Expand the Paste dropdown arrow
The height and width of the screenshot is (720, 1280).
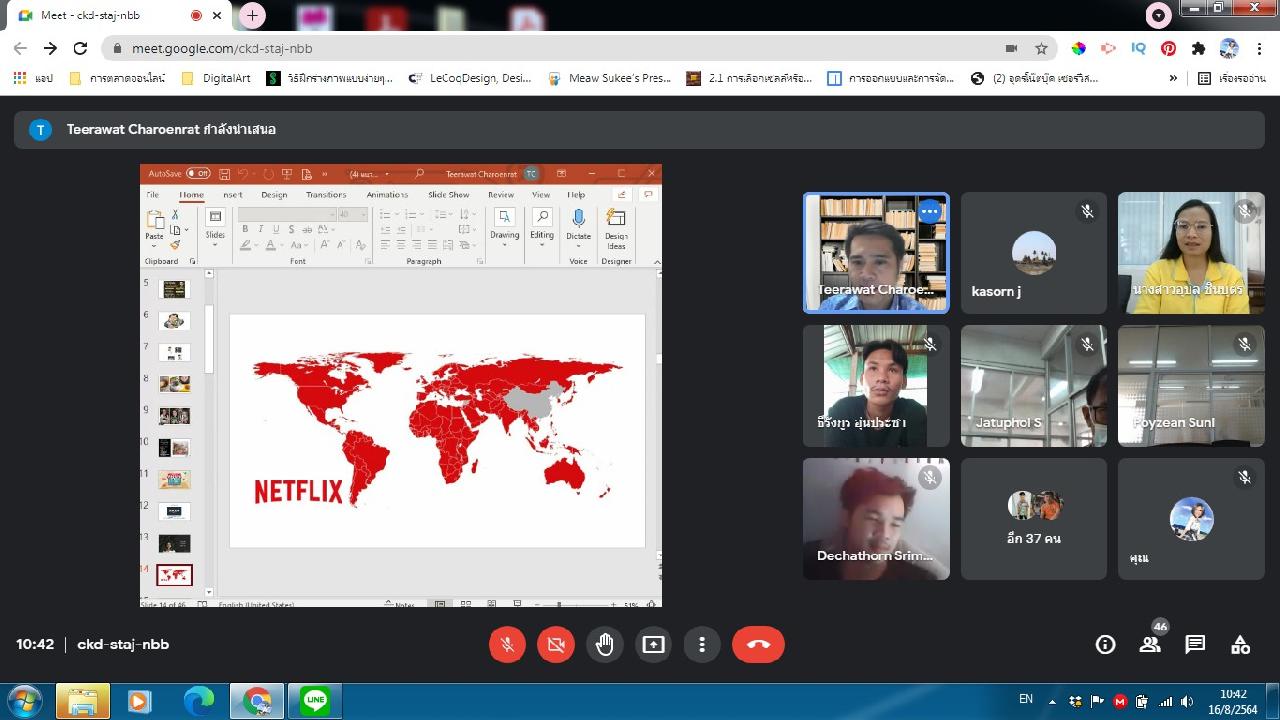click(x=154, y=245)
